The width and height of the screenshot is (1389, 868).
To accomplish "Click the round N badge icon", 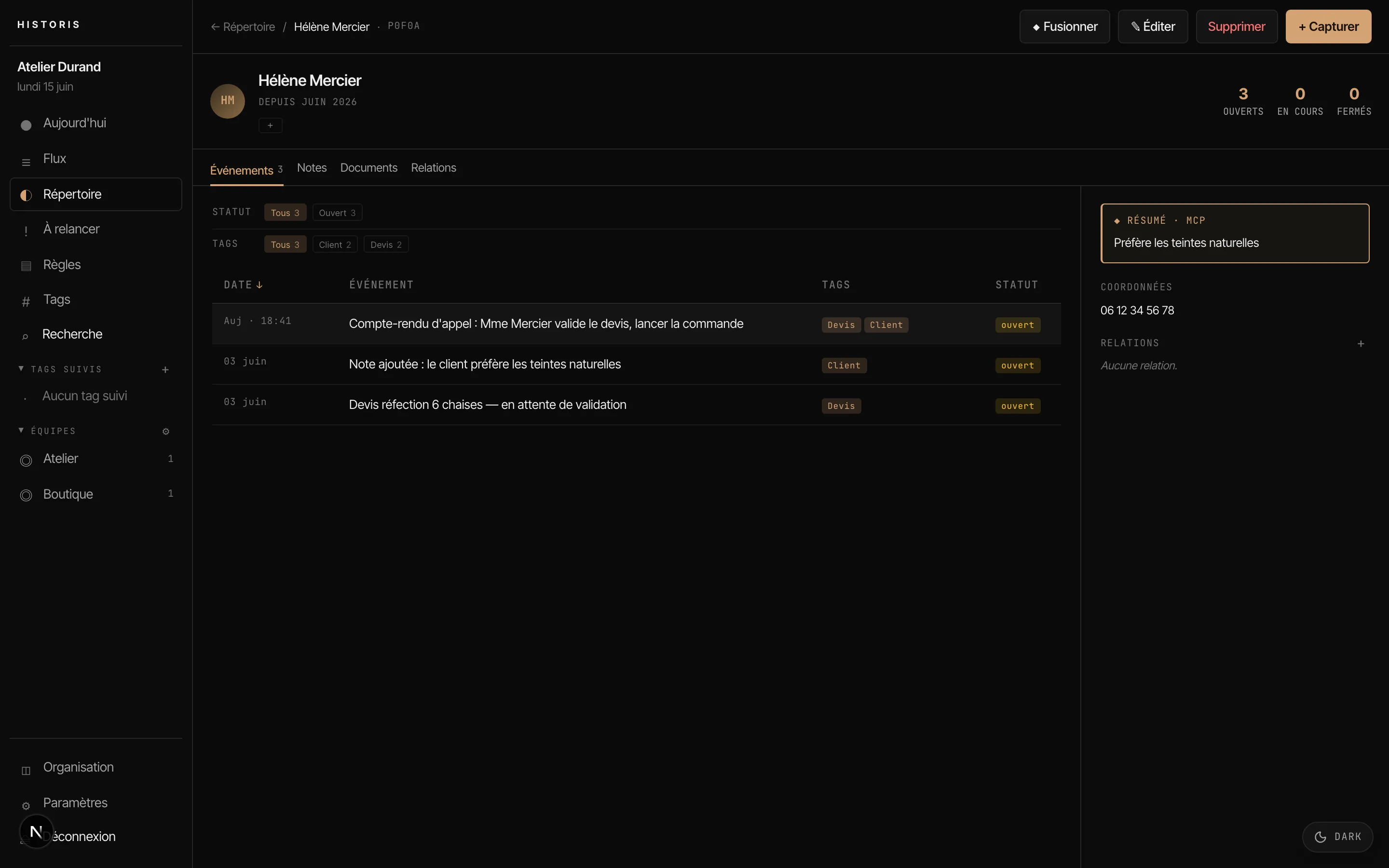I will point(36,831).
